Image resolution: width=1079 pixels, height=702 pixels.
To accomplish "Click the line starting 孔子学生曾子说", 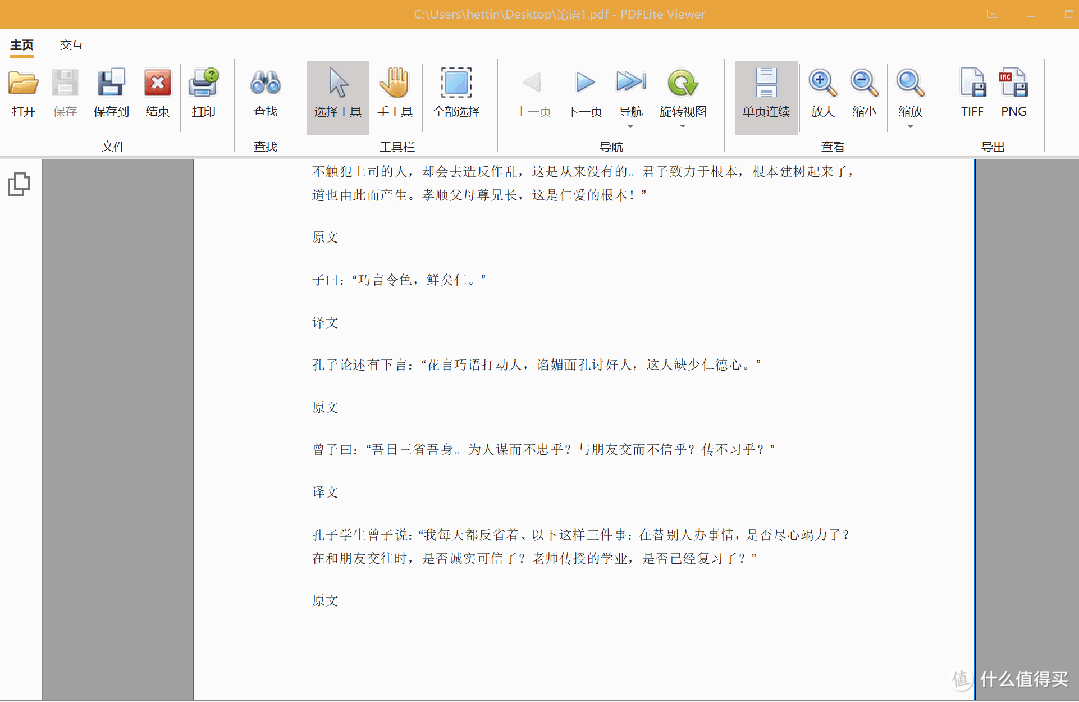I will [581, 535].
